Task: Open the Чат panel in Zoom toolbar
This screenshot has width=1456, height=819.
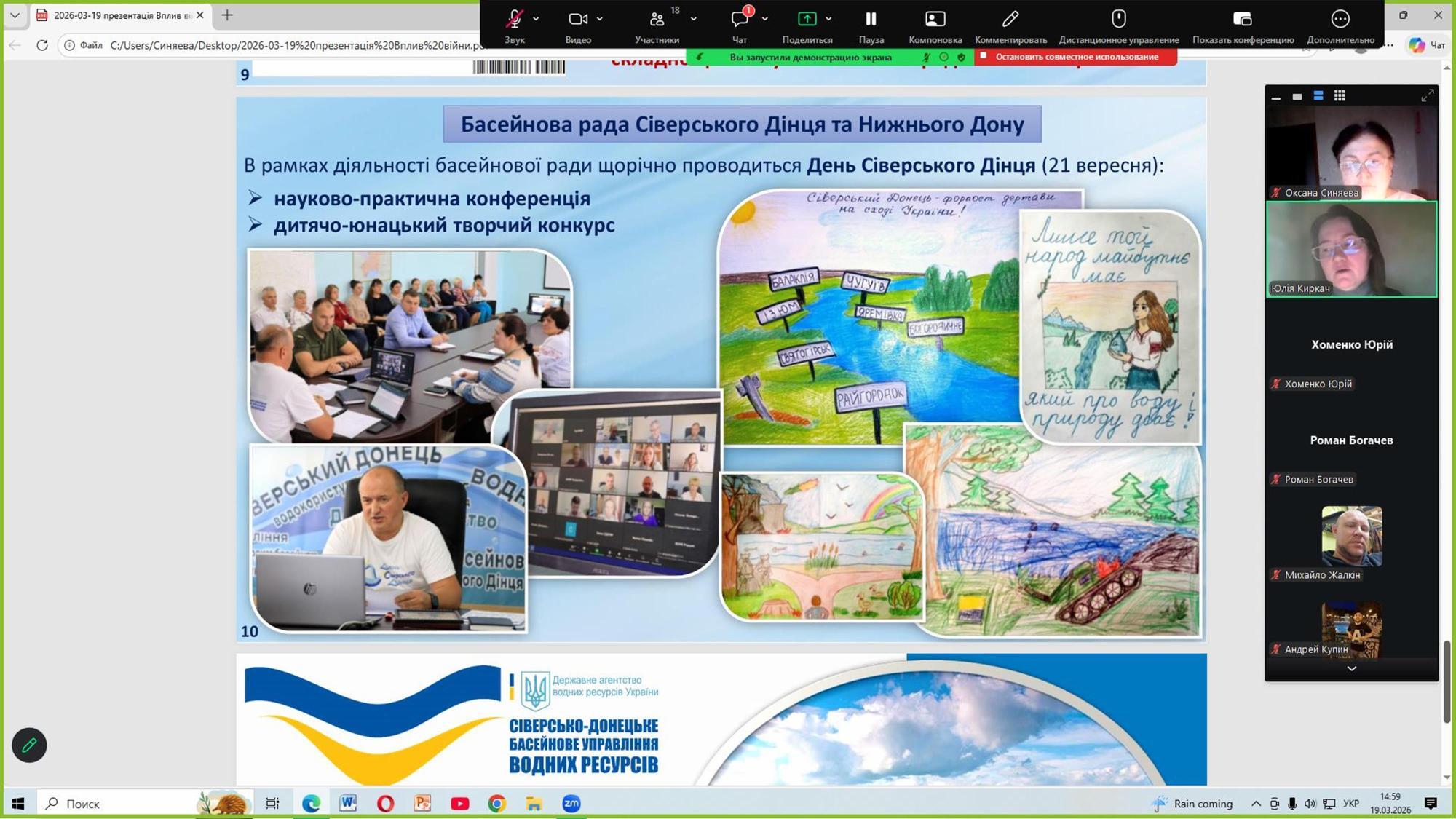Action: coord(740,20)
